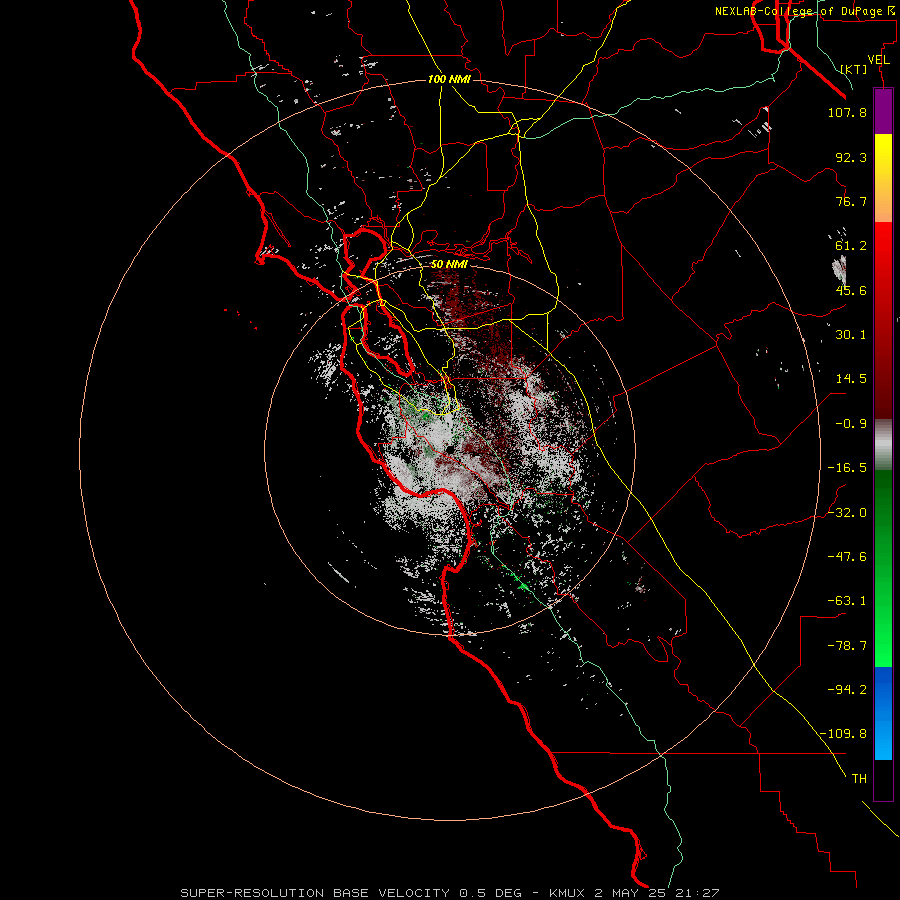900x900 pixels.
Task: Click the VEL legend title
Action: [878, 60]
